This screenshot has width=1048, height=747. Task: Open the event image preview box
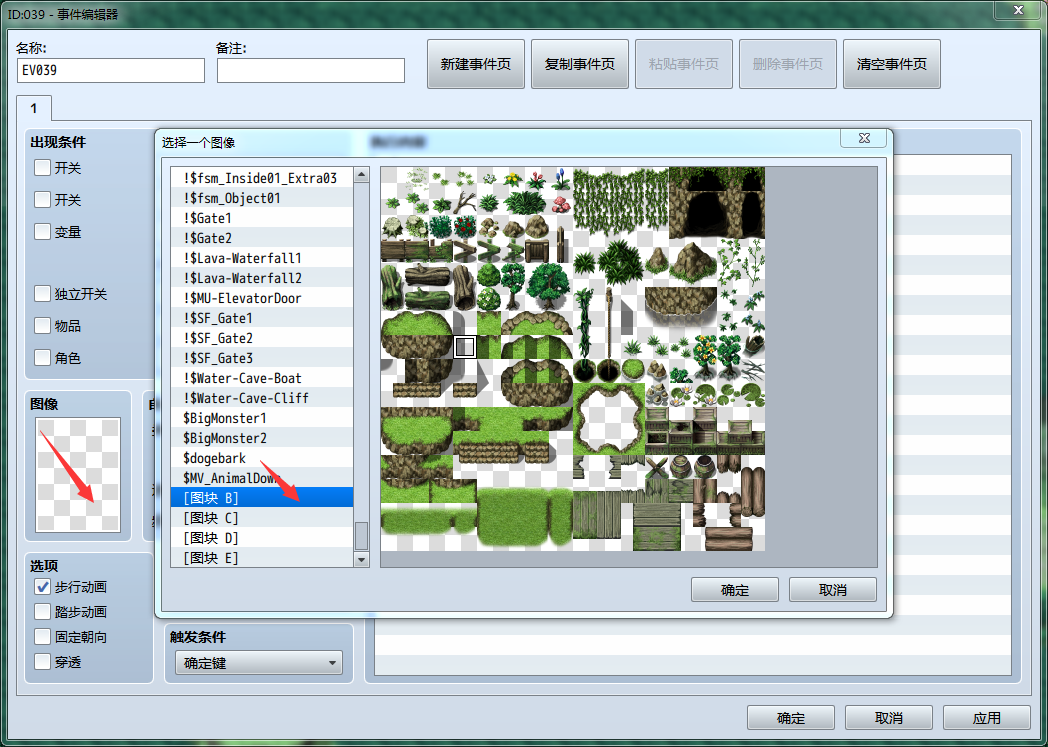pos(78,474)
